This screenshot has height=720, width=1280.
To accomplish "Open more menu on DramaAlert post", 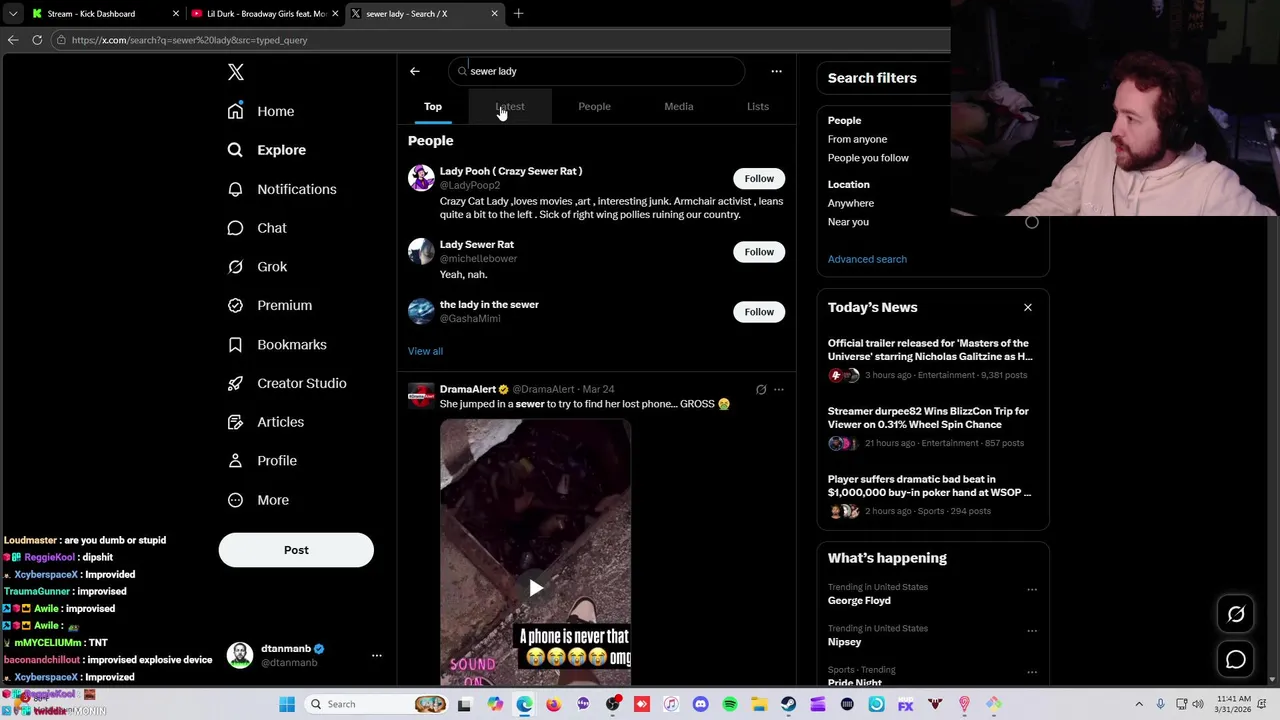I will coord(779,389).
